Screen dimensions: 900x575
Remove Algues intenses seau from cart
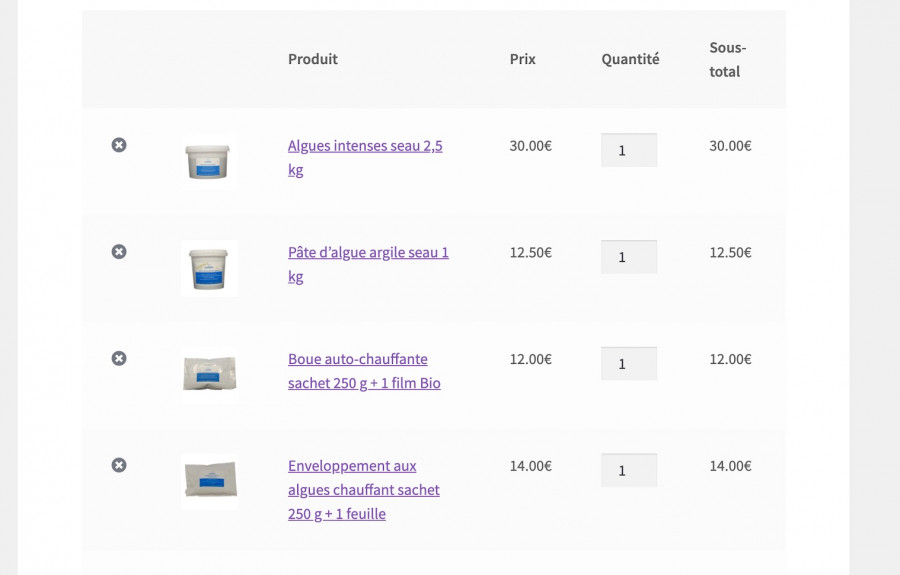119,145
